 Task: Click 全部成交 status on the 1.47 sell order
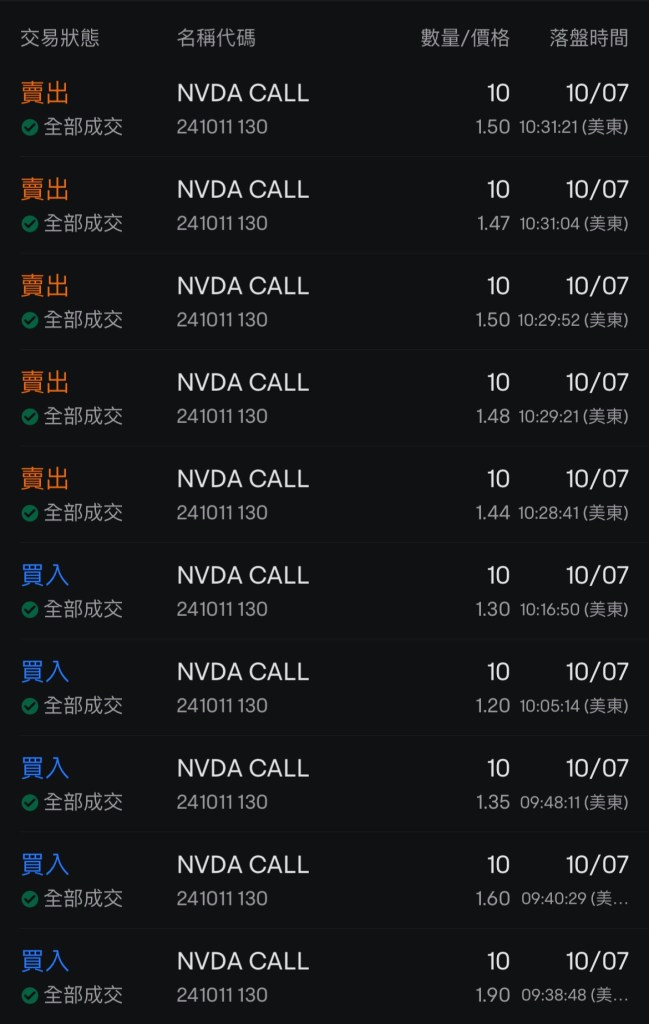(x=83, y=223)
